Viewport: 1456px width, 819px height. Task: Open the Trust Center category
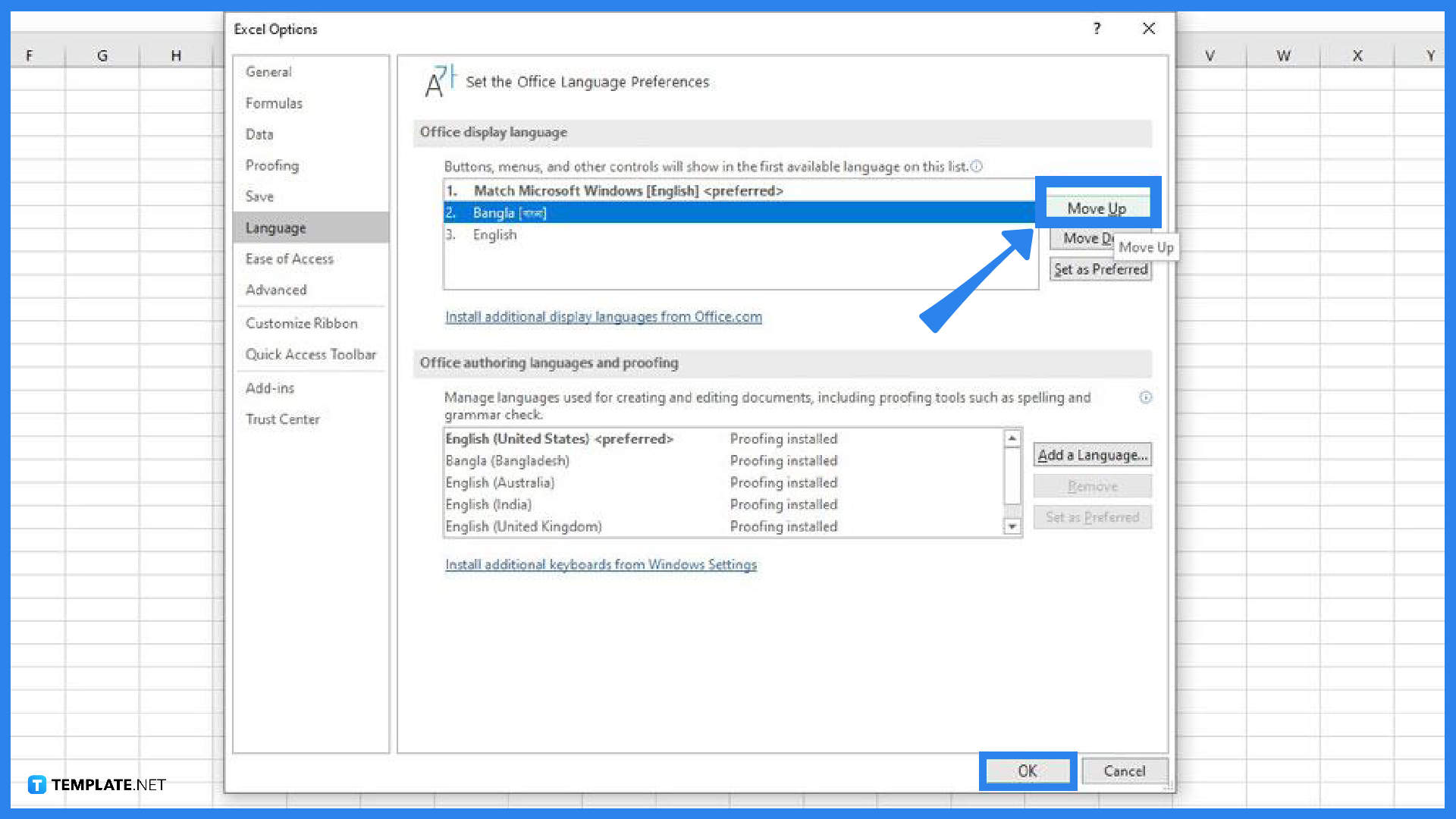tap(282, 419)
